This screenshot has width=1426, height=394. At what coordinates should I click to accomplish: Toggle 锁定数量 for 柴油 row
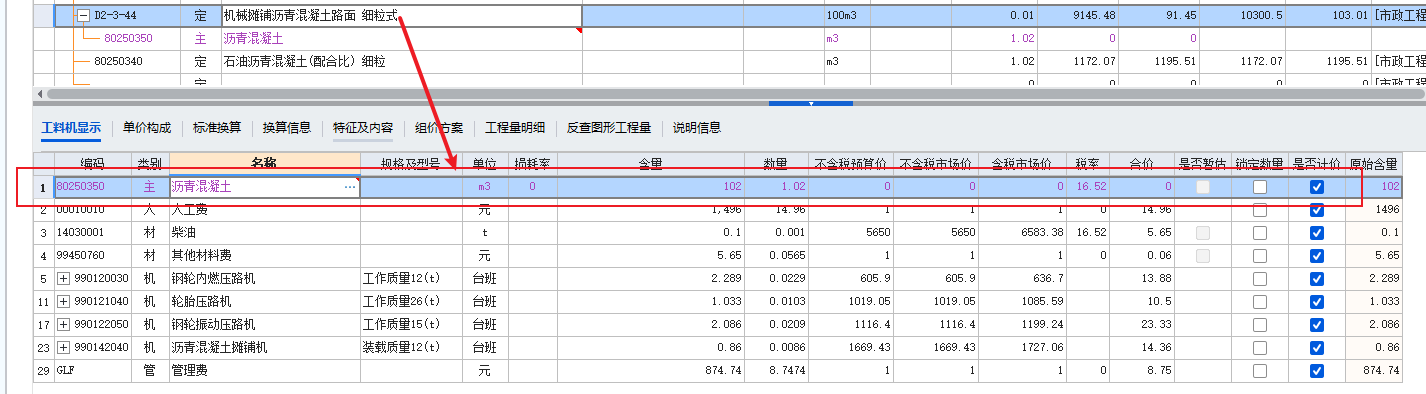pos(1260,233)
